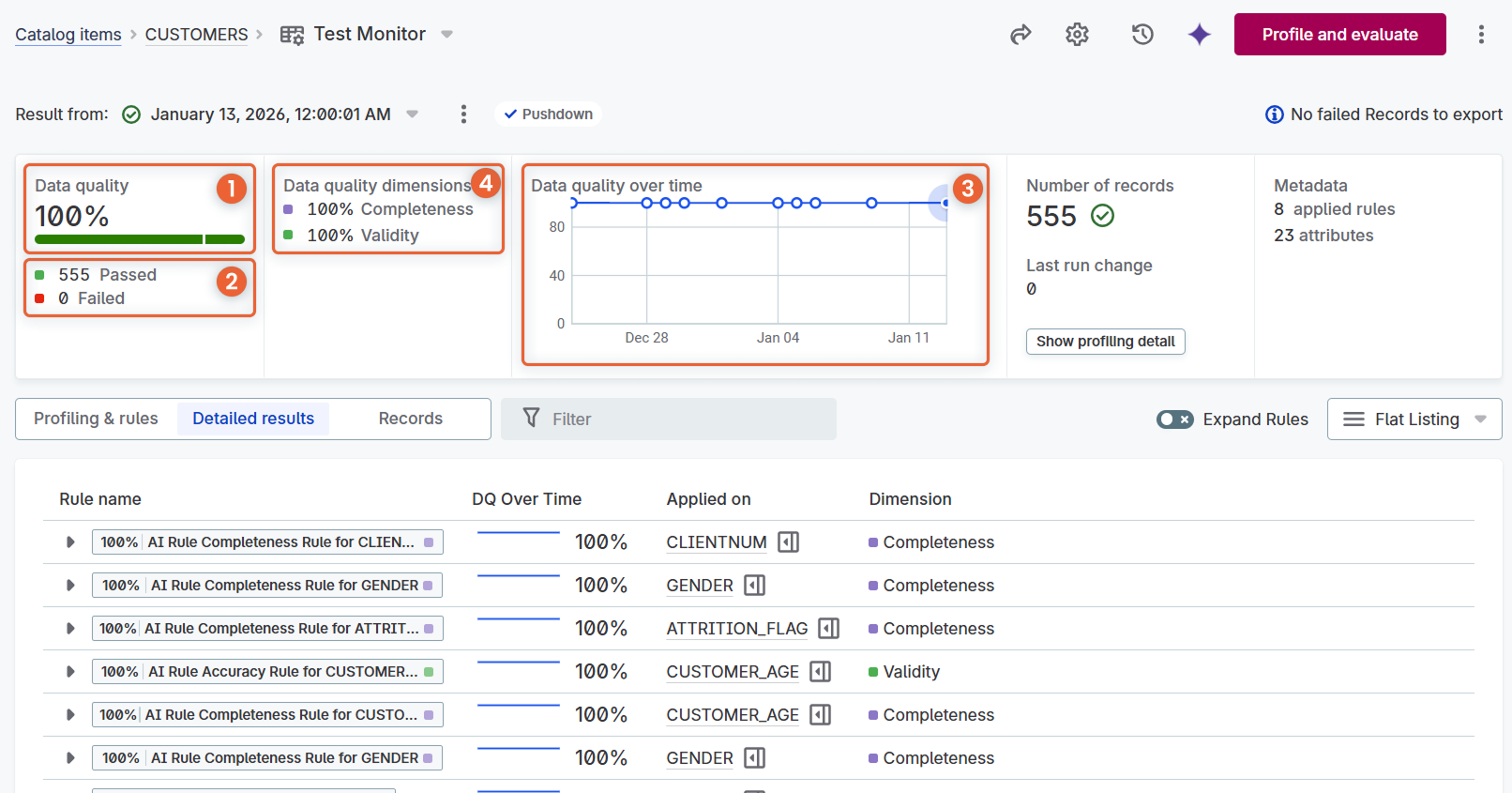Click the Filter input field
This screenshot has height=793, width=1512.
pos(668,419)
